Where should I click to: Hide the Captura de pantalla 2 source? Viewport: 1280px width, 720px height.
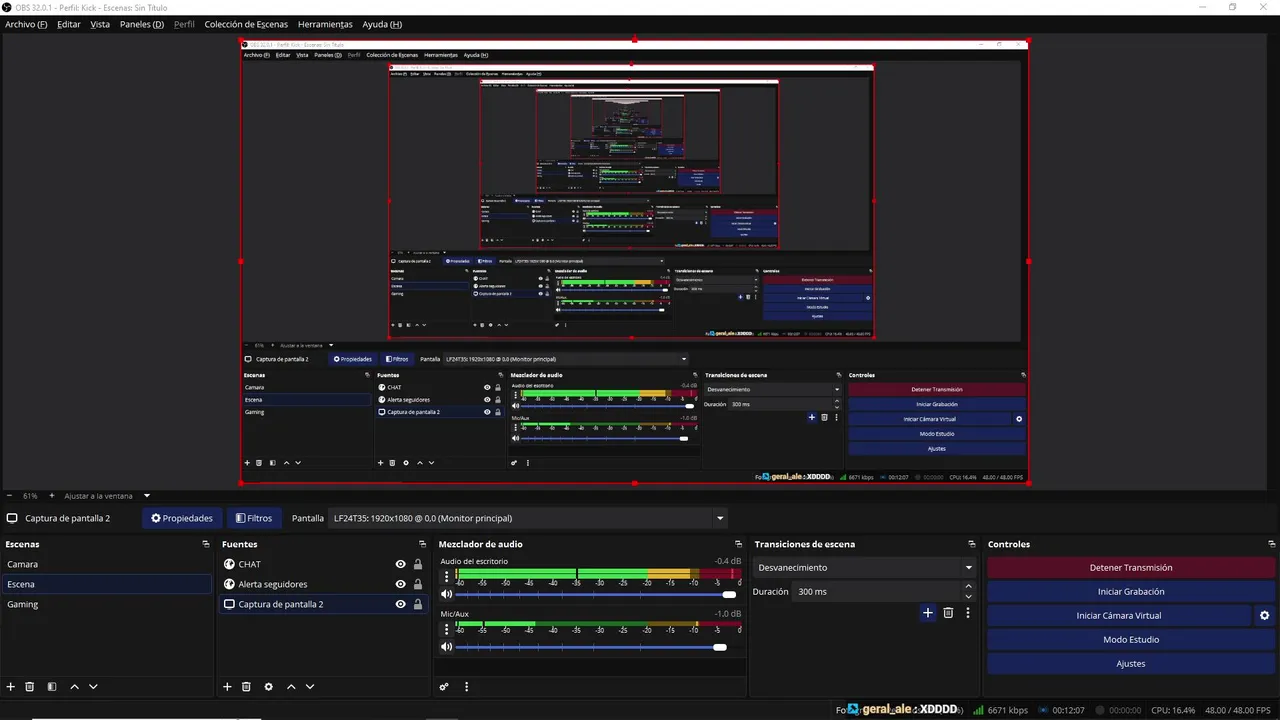pyautogui.click(x=400, y=604)
